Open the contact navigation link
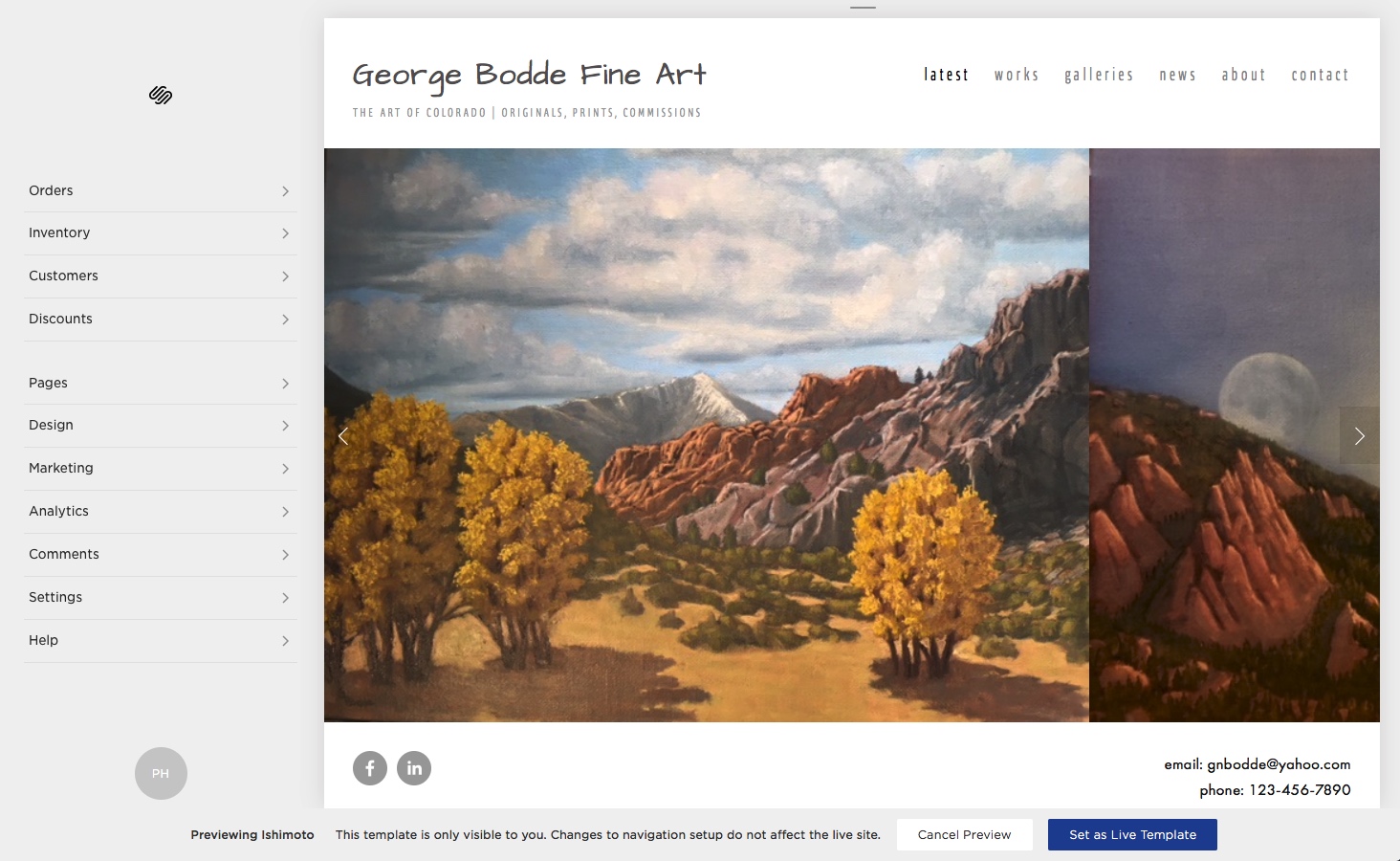 click(x=1320, y=75)
